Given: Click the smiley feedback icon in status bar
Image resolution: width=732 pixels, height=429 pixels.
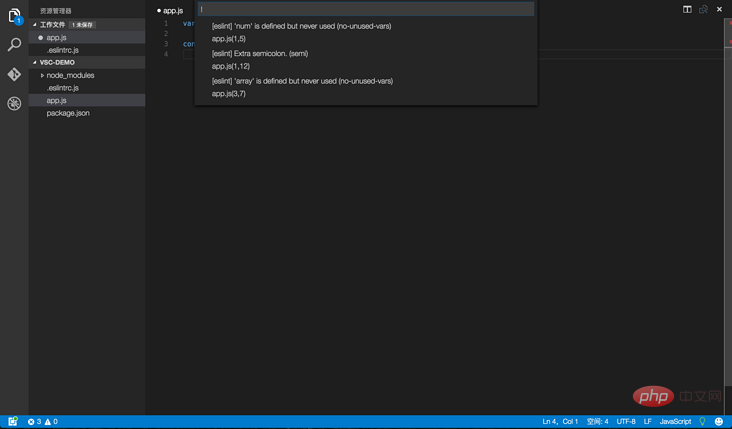Looking at the screenshot, I should pyautogui.click(x=719, y=422).
